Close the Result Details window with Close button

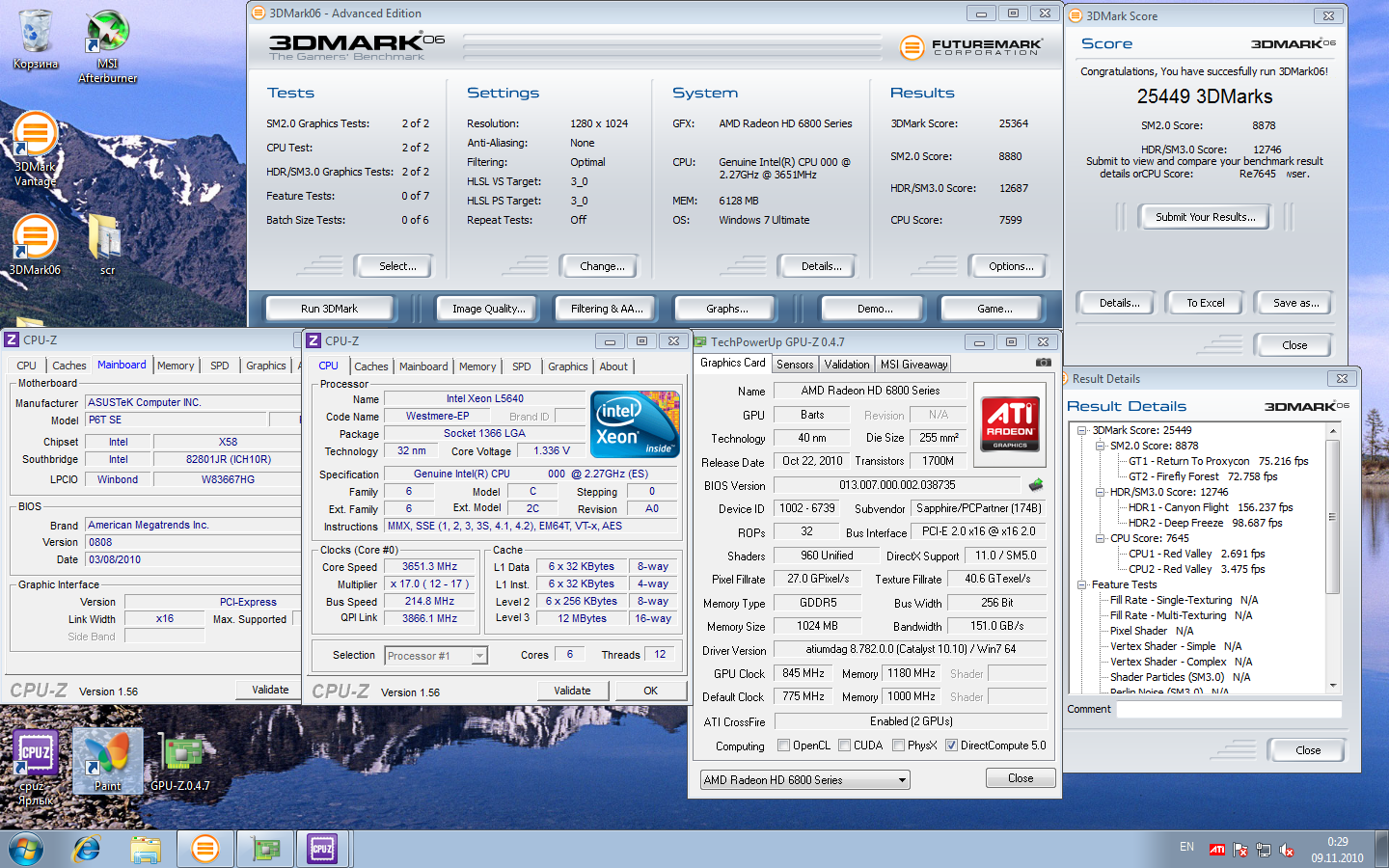(x=1308, y=750)
